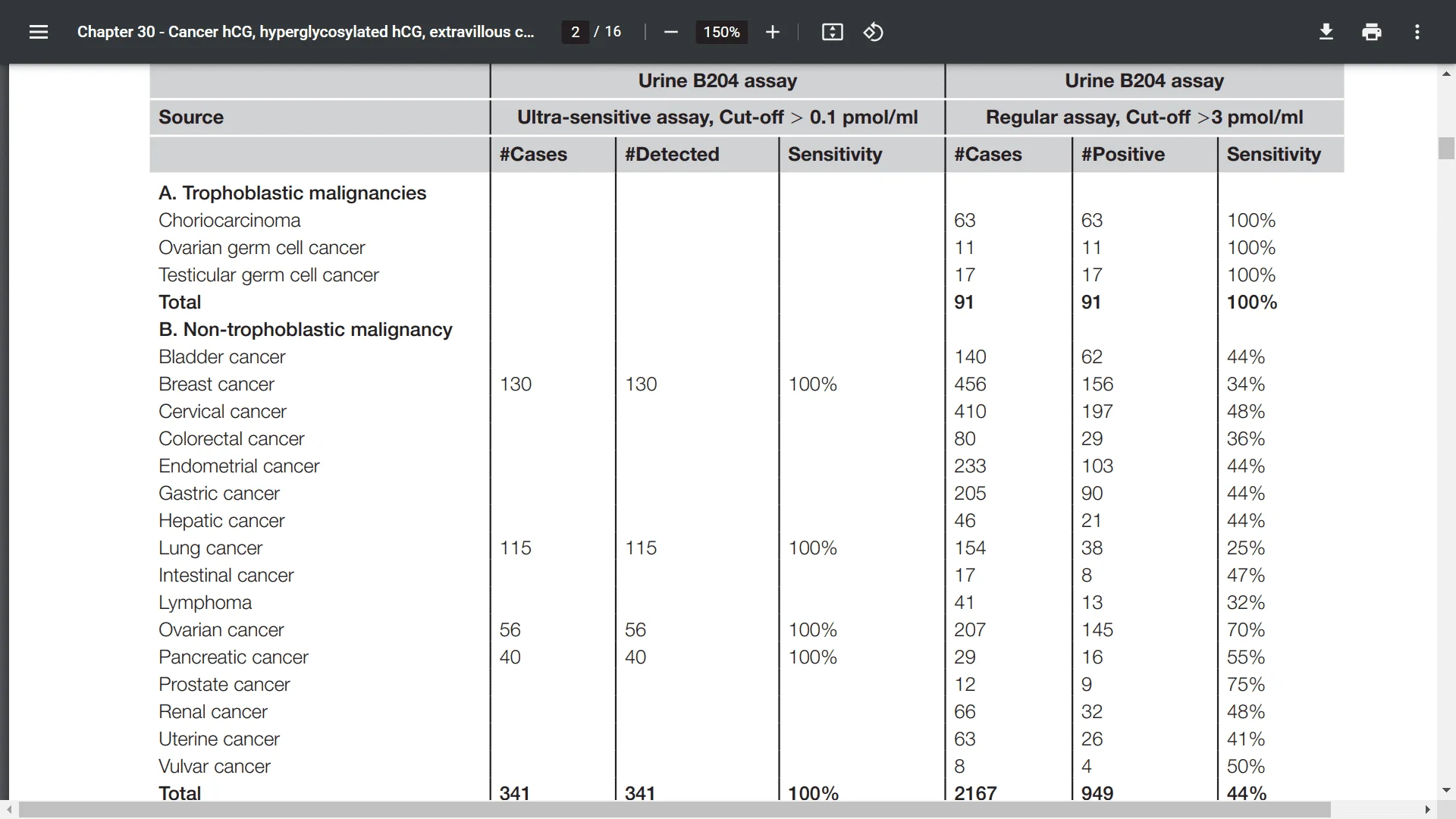1456x819 pixels.
Task: Click the 'Breast cancer' row label
Action: [216, 384]
